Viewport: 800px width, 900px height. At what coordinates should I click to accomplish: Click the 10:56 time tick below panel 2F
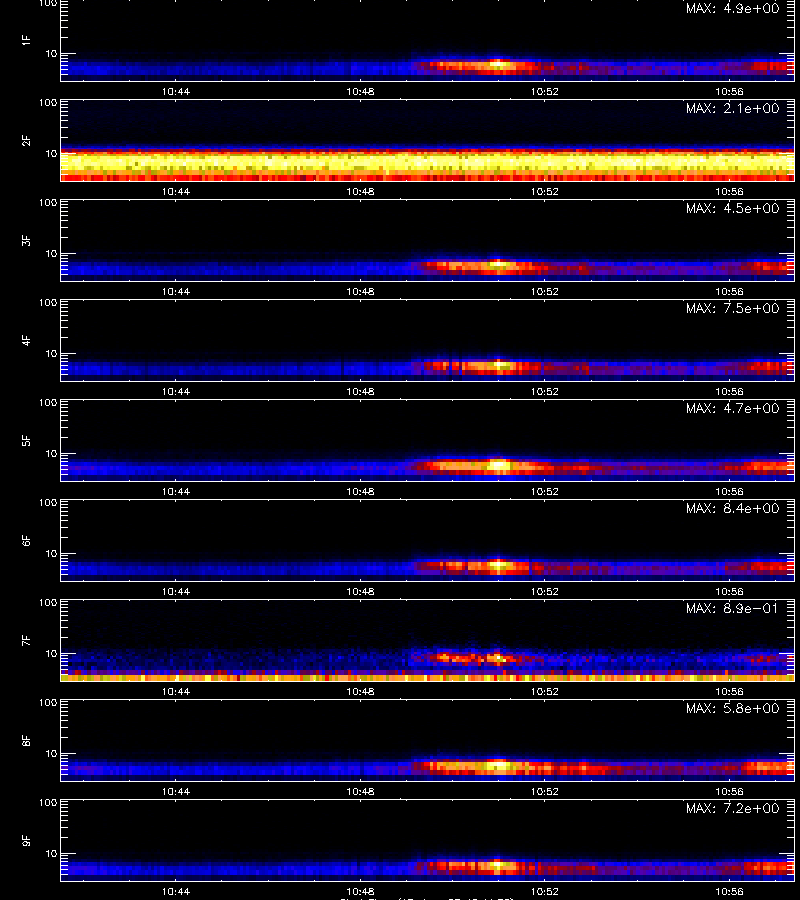click(x=729, y=192)
